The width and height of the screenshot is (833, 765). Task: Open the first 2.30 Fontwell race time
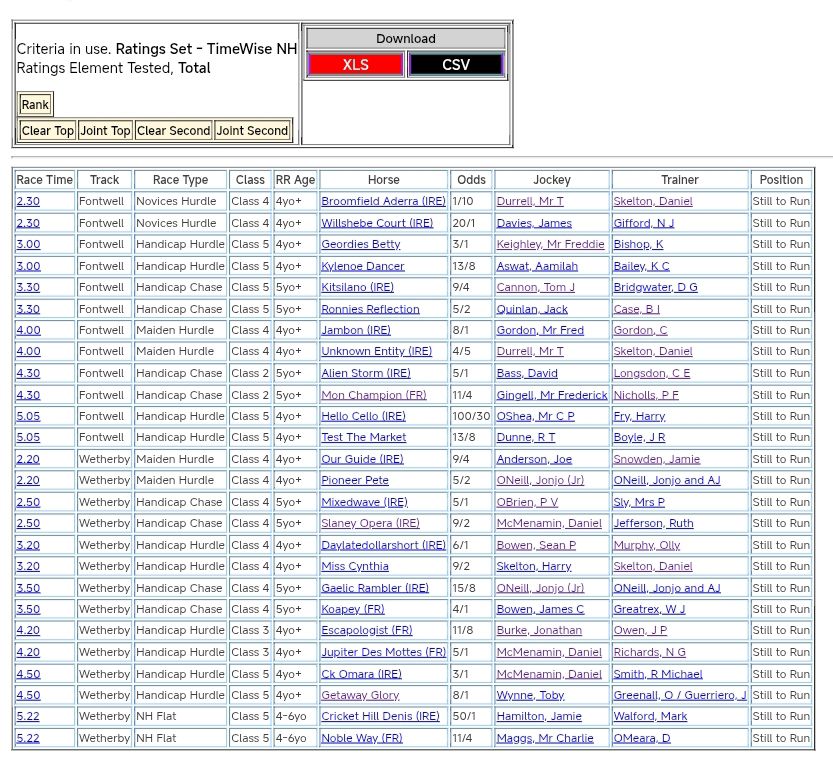tap(28, 202)
